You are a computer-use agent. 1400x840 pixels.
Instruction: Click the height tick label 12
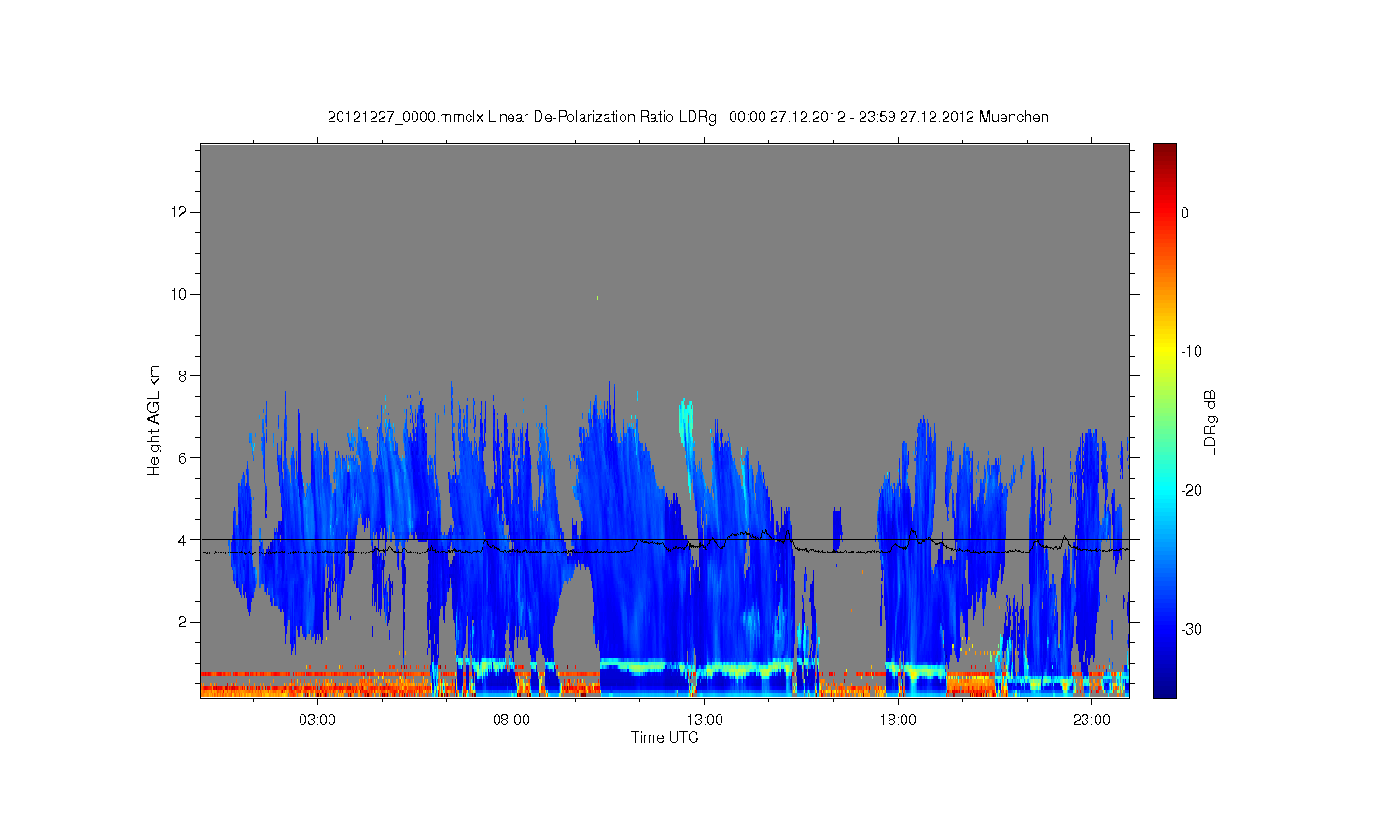click(x=179, y=213)
